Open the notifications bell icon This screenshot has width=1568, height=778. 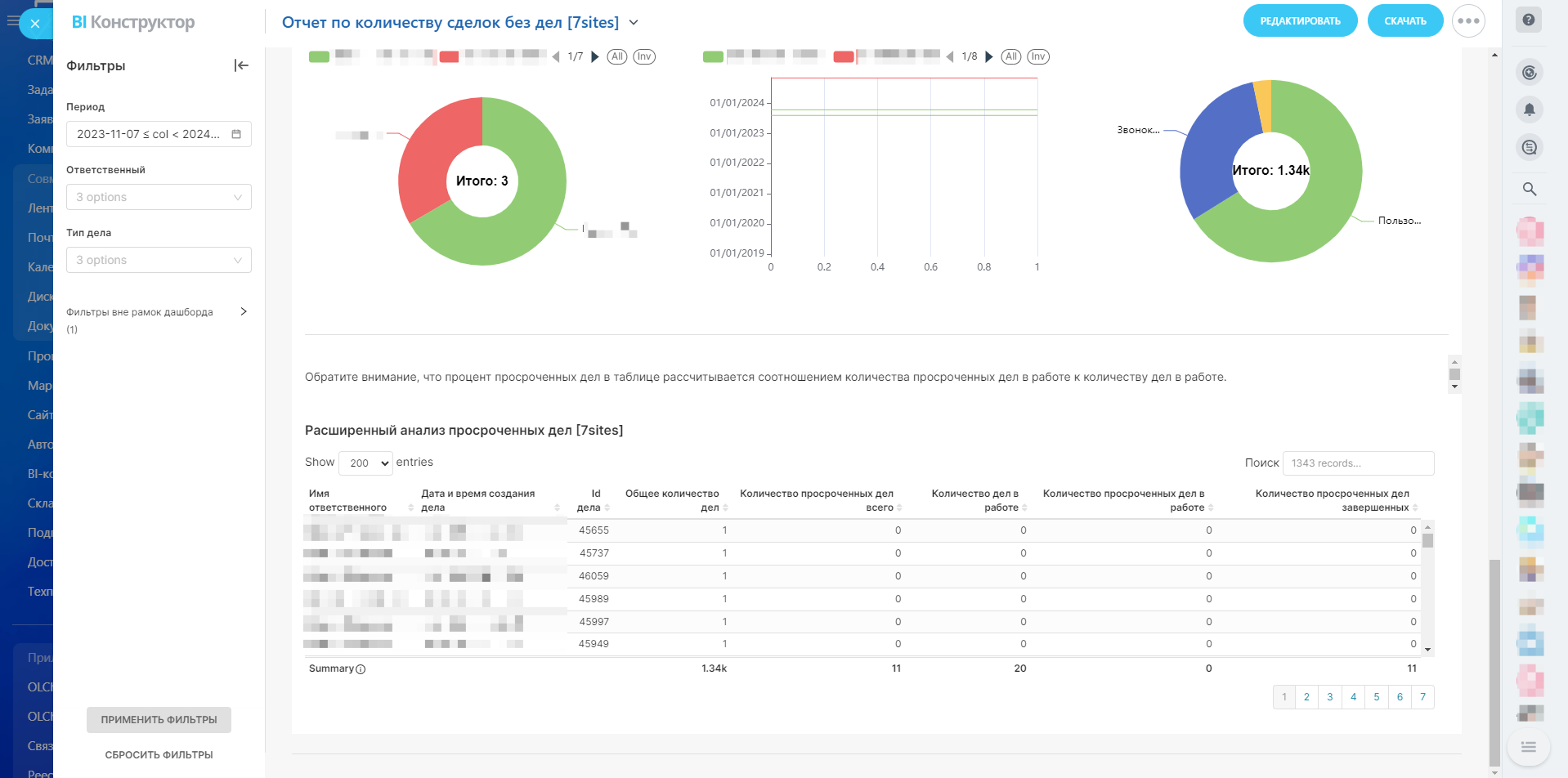(x=1529, y=110)
